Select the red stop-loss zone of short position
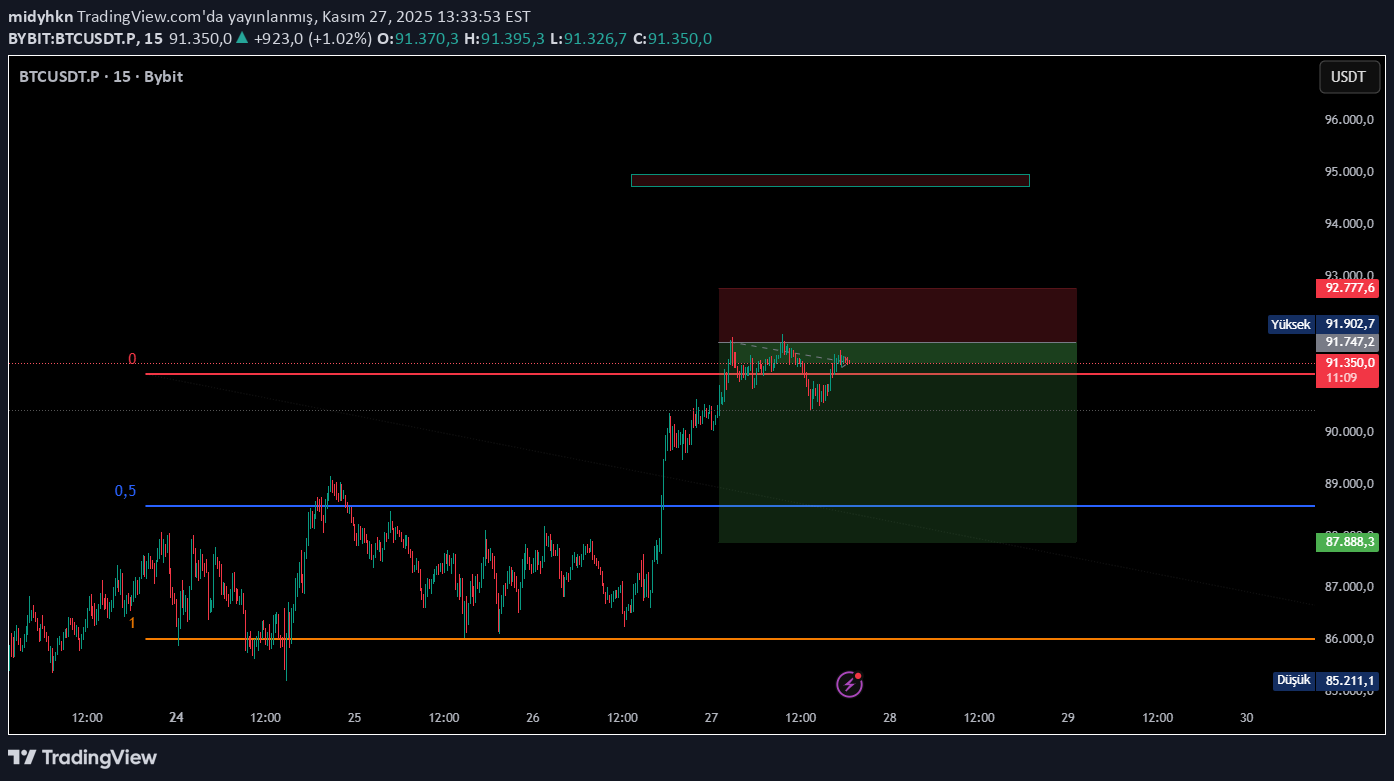 [x=897, y=315]
